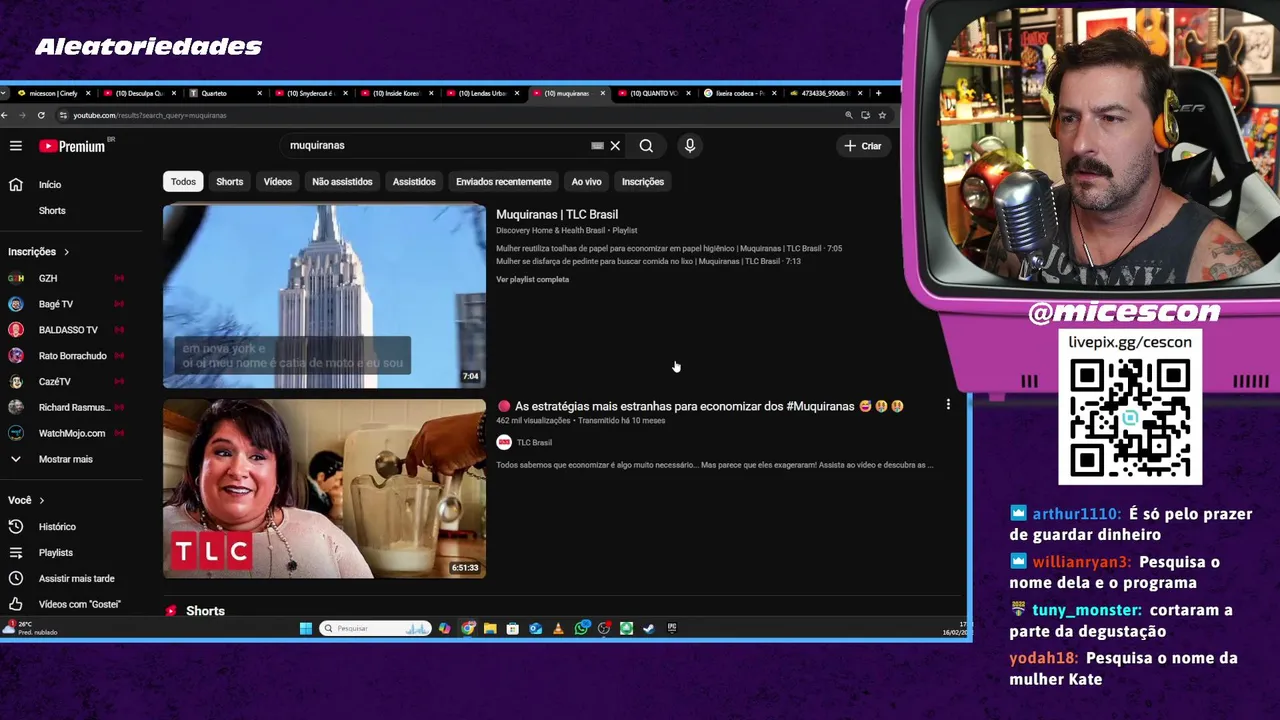Viewport: 1280px width, 720px height.
Task: Click the YouTube Premium logo
Action: [x=72, y=146]
